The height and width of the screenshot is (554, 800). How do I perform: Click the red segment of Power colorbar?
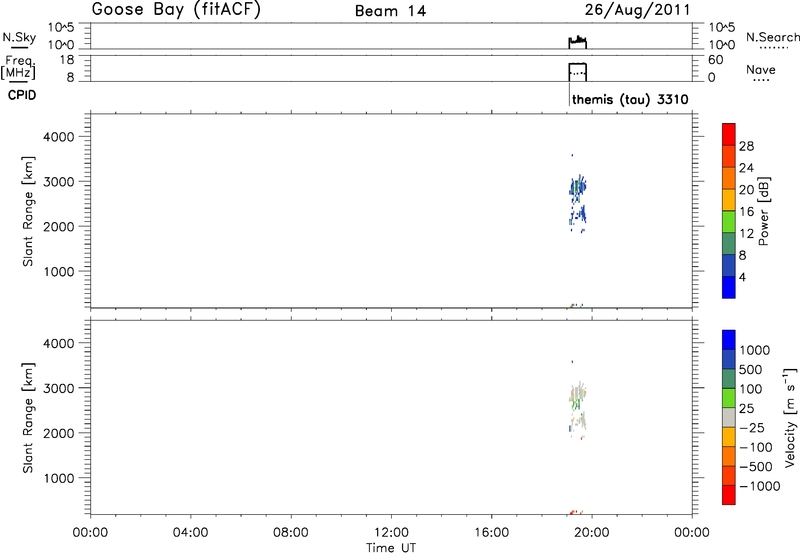tap(729, 129)
